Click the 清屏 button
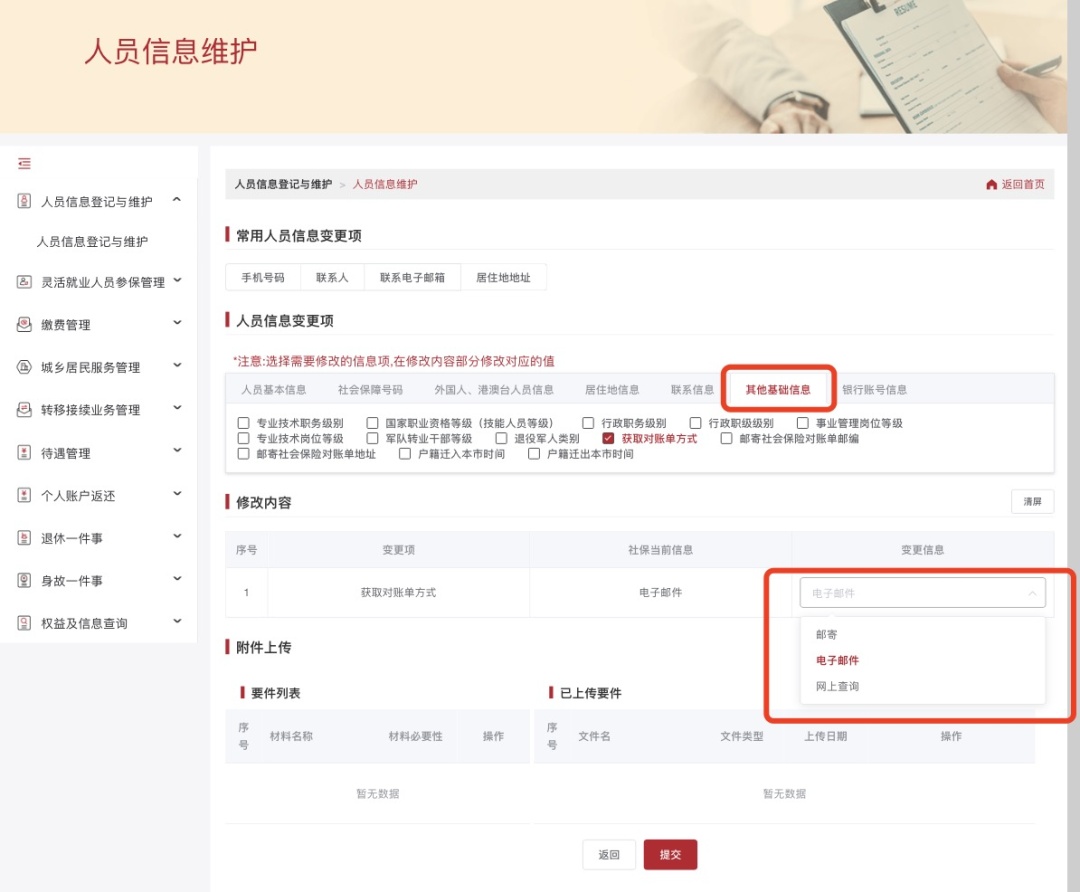Image resolution: width=1080 pixels, height=892 pixels. 1032,501
